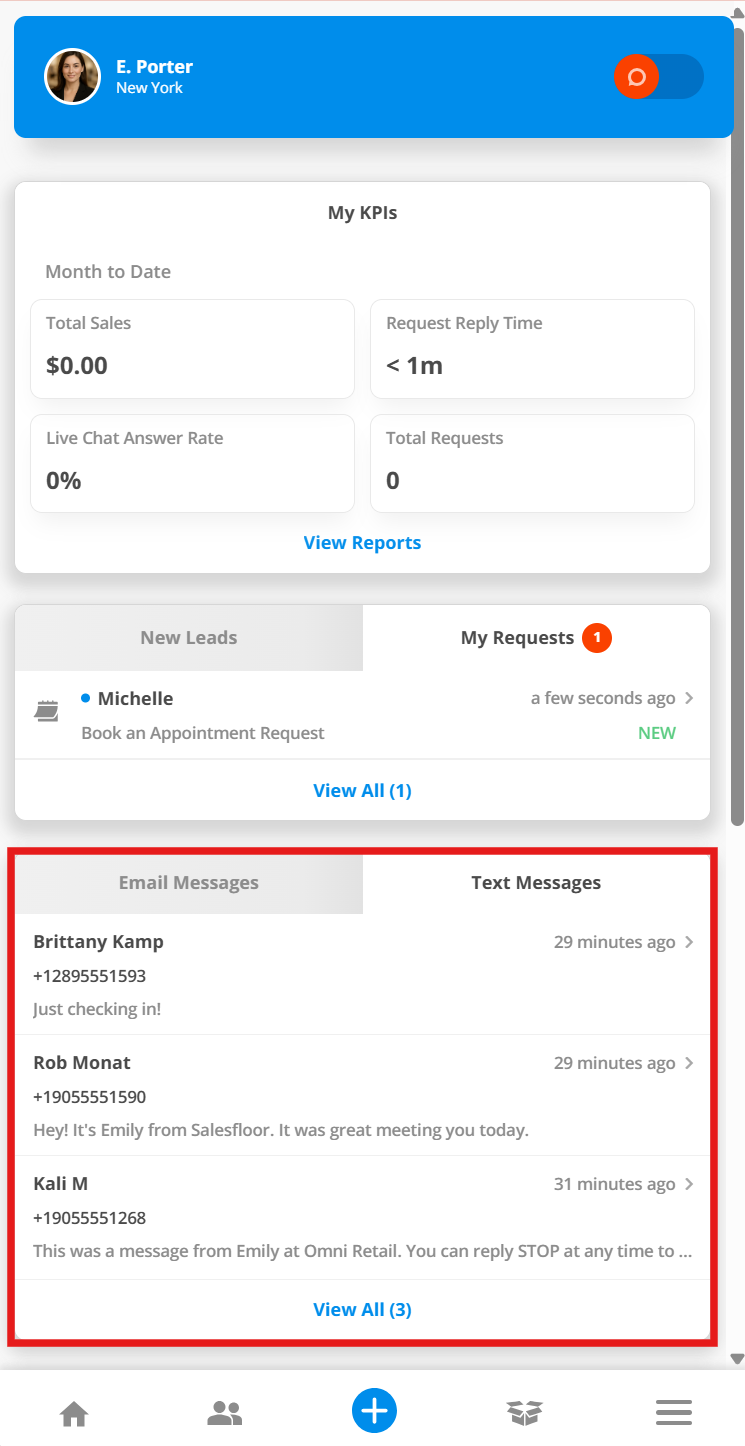
Task: Select the Text Messages tab
Action: (x=536, y=883)
